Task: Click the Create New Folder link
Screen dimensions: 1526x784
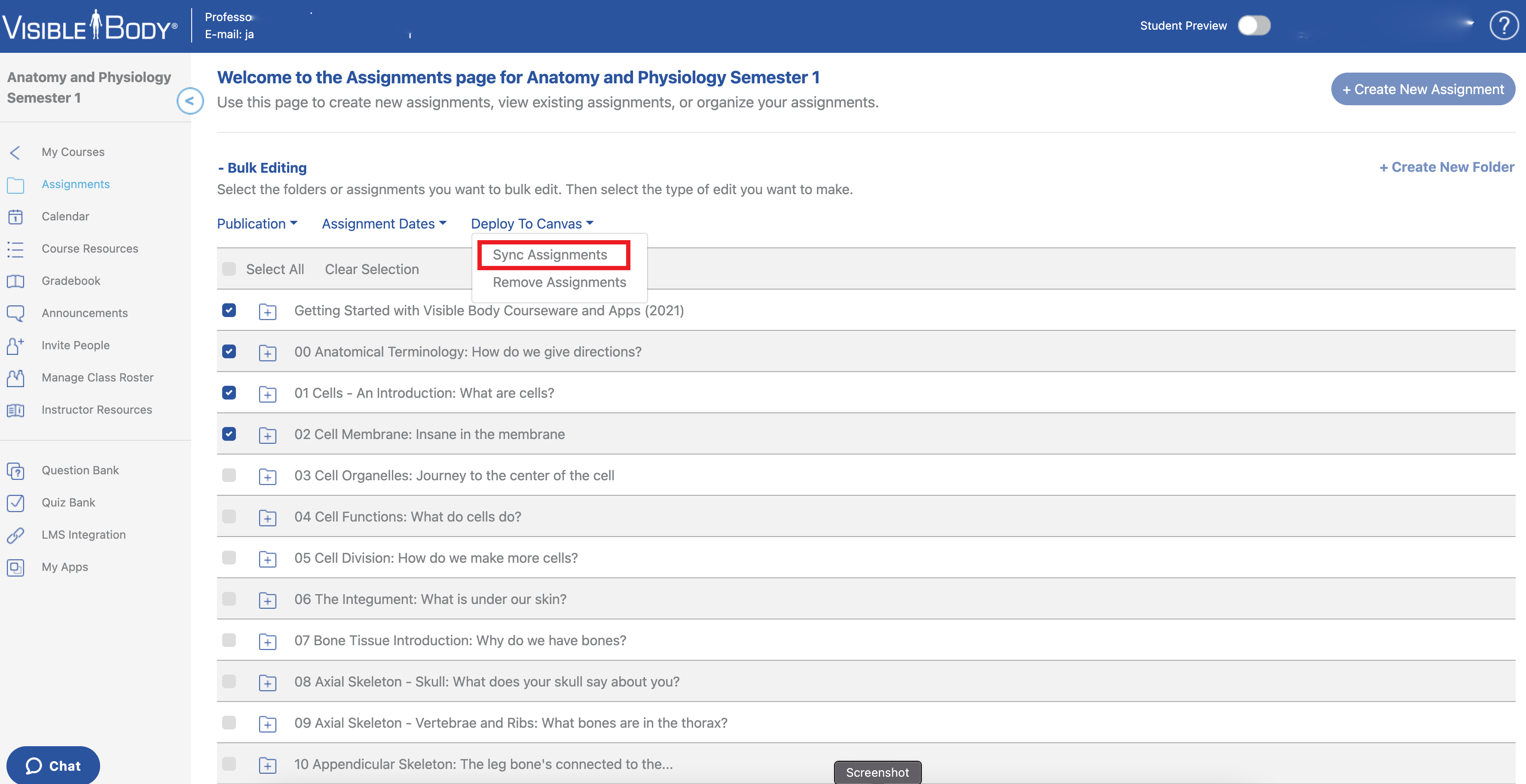Action: pos(1446,167)
